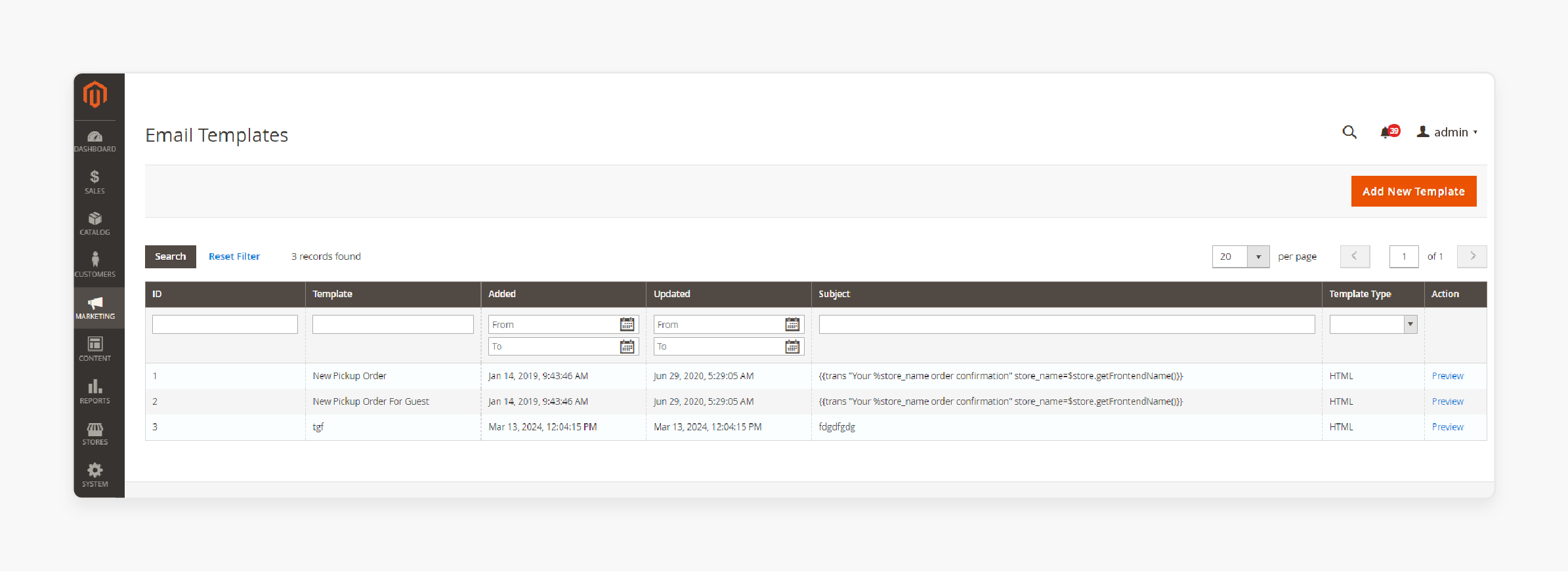Click the '3 records found' text
1568x572 pixels.
pyautogui.click(x=326, y=256)
